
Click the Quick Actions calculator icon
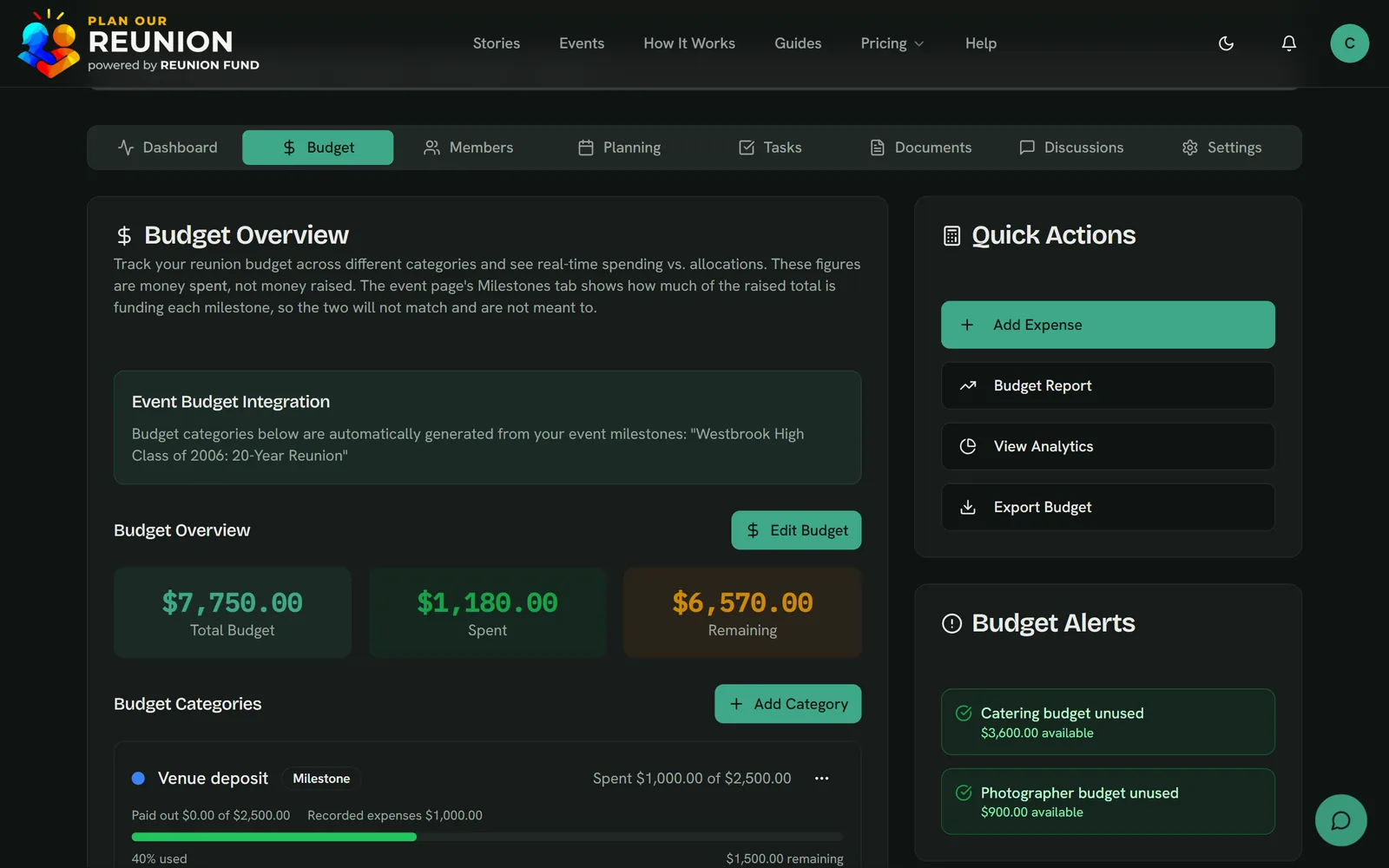pyautogui.click(x=951, y=235)
